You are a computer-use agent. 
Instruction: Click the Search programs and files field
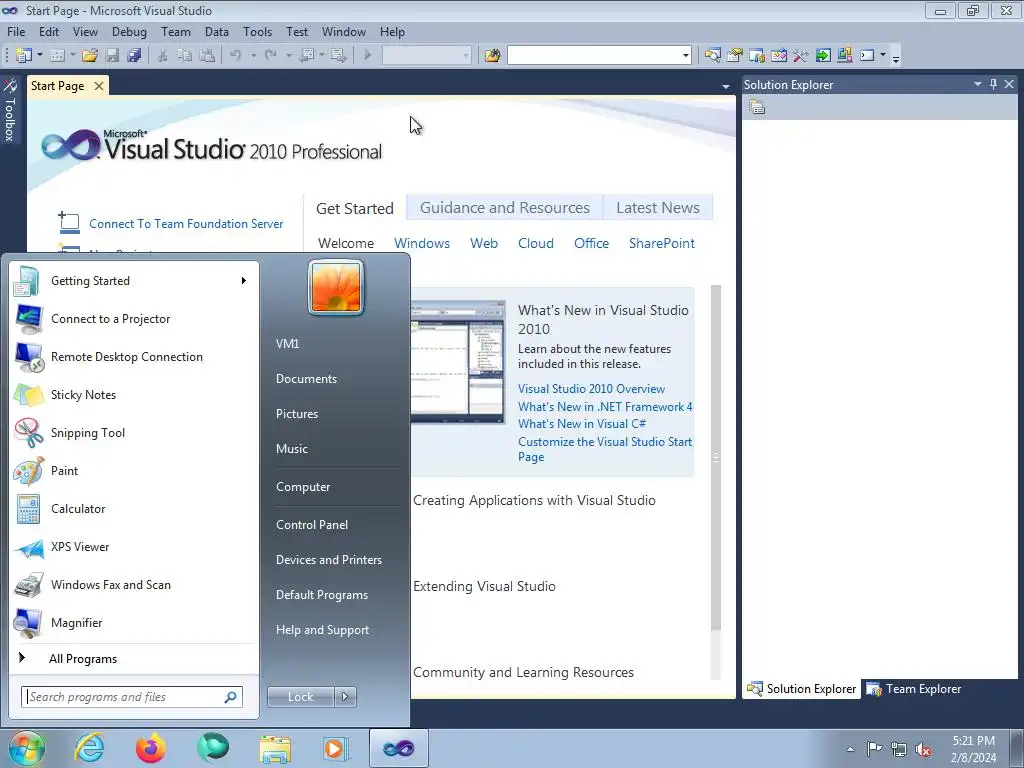[132, 697]
